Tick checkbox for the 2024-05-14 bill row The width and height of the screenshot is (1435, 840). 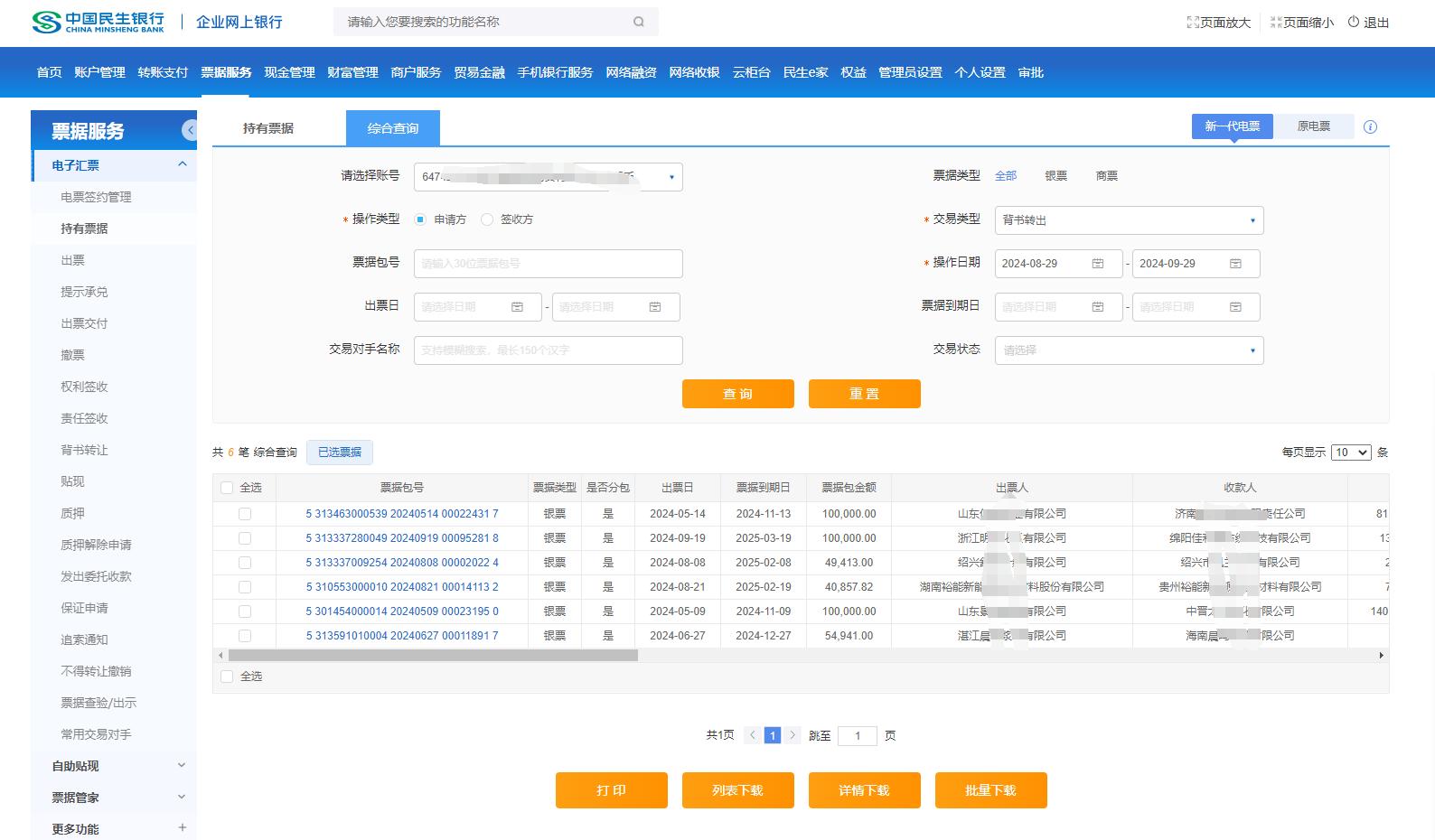(245, 514)
